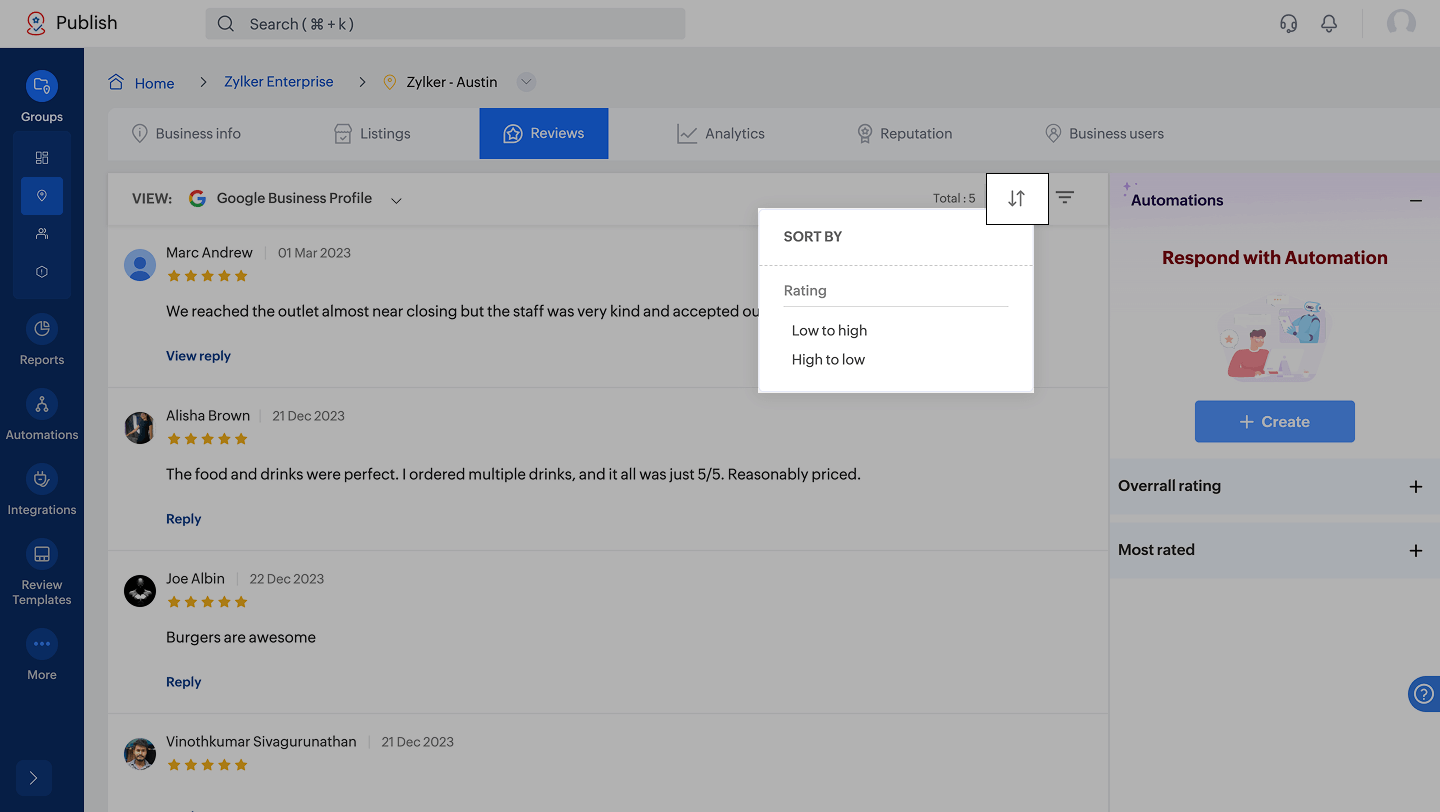This screenshot has height=812, width=1440.
Task: Open the filter reviews icon
Action: point(1065,198)
